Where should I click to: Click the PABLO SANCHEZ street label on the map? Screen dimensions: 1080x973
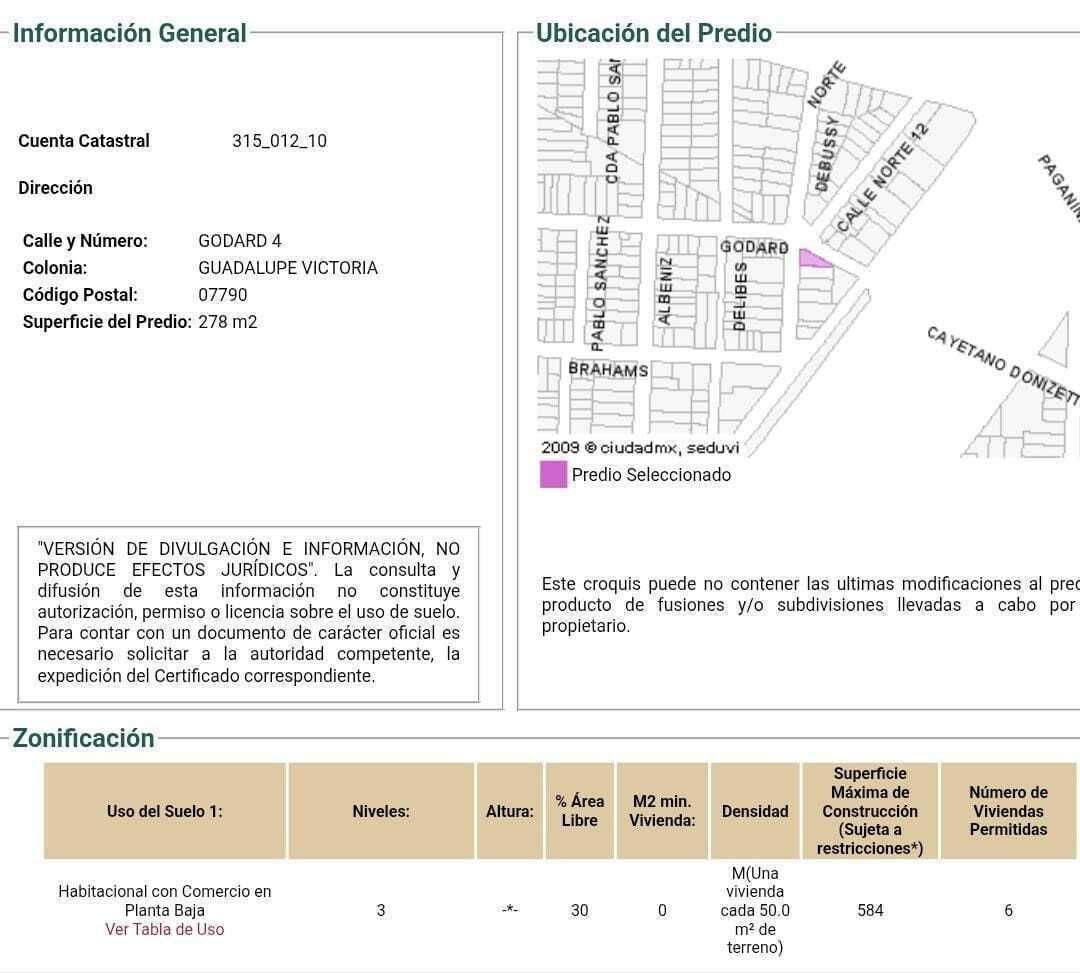click(599, 282)
